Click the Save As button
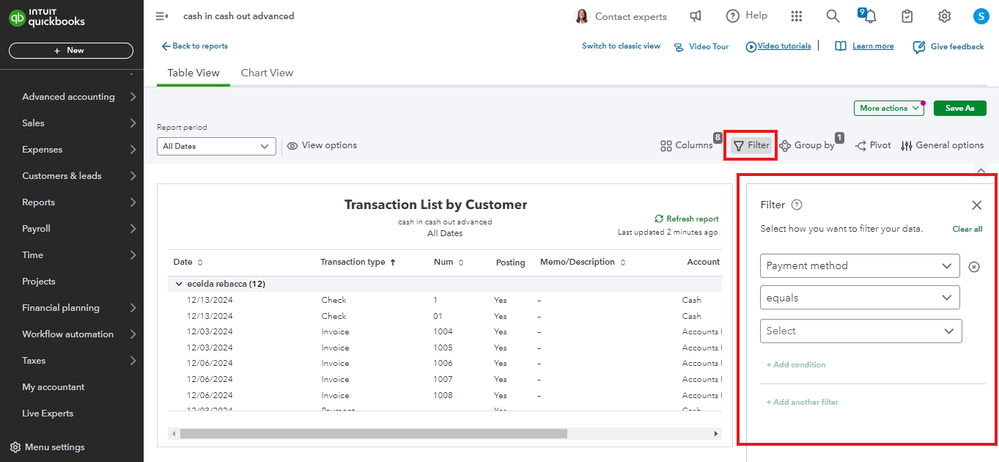This screenshot has height=462, width=999. pos(959,108)
